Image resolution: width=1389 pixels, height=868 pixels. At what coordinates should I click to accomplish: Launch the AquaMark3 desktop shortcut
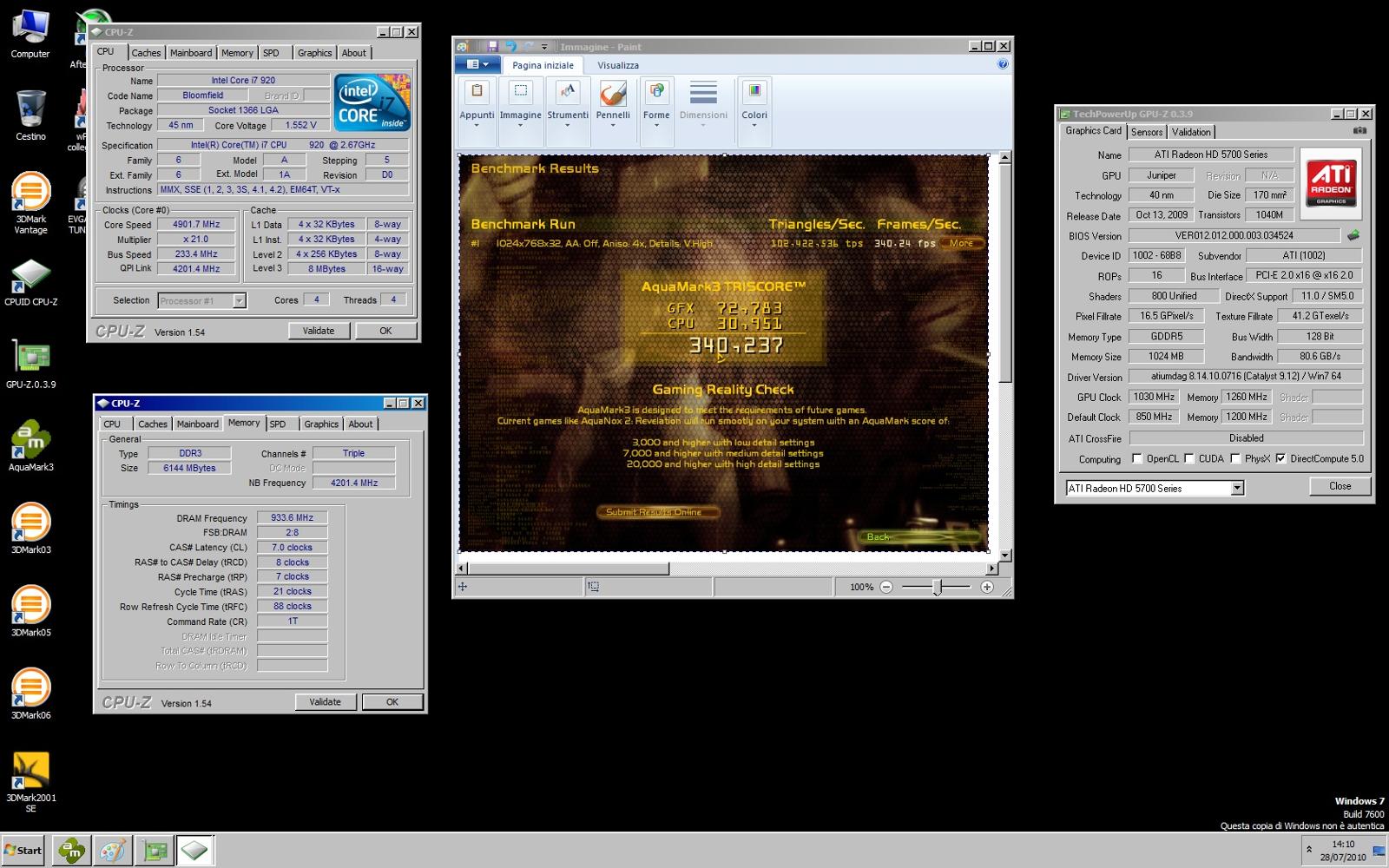click(30, 446)
